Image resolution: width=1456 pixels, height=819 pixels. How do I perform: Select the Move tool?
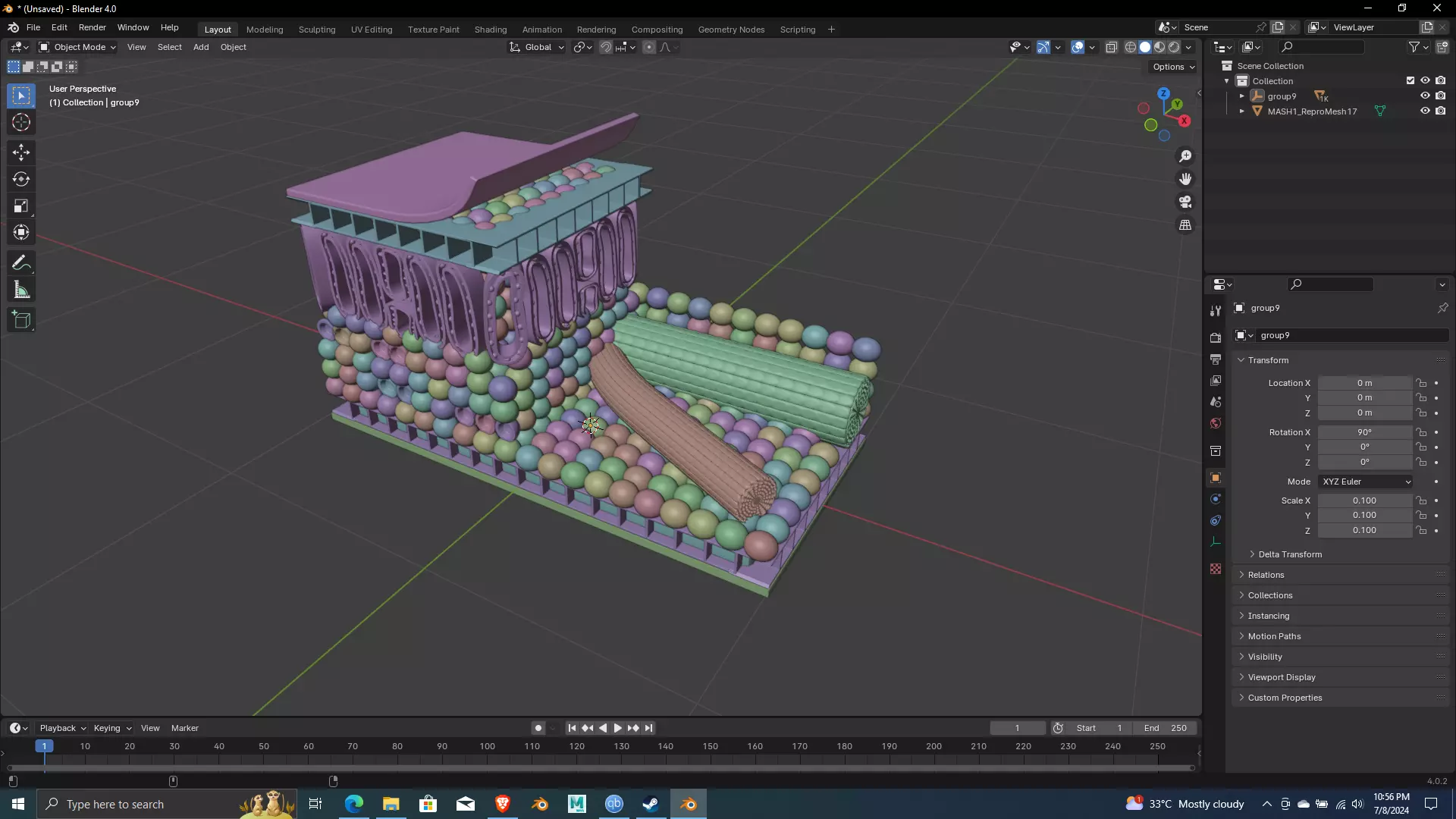pyautogui.click(x=21, y=152)
